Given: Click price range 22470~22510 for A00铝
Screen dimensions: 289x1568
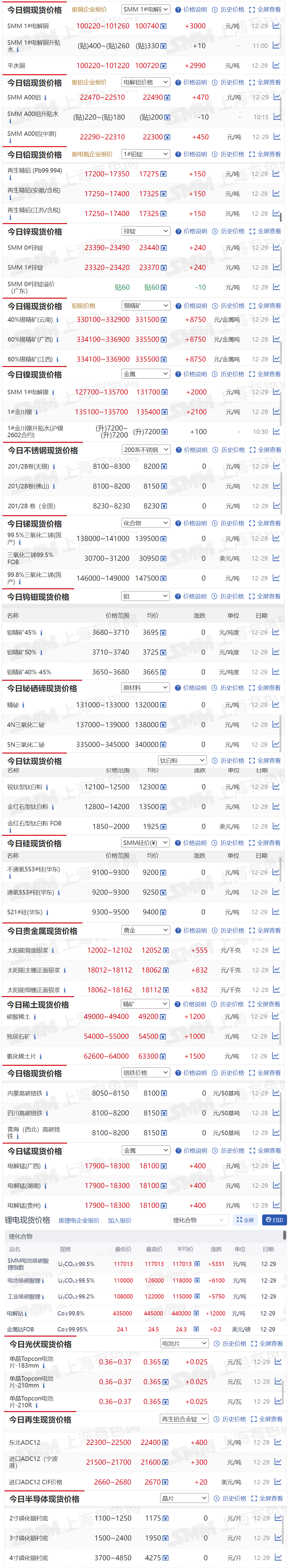Looking at the screenshot, I should (102, 97).
